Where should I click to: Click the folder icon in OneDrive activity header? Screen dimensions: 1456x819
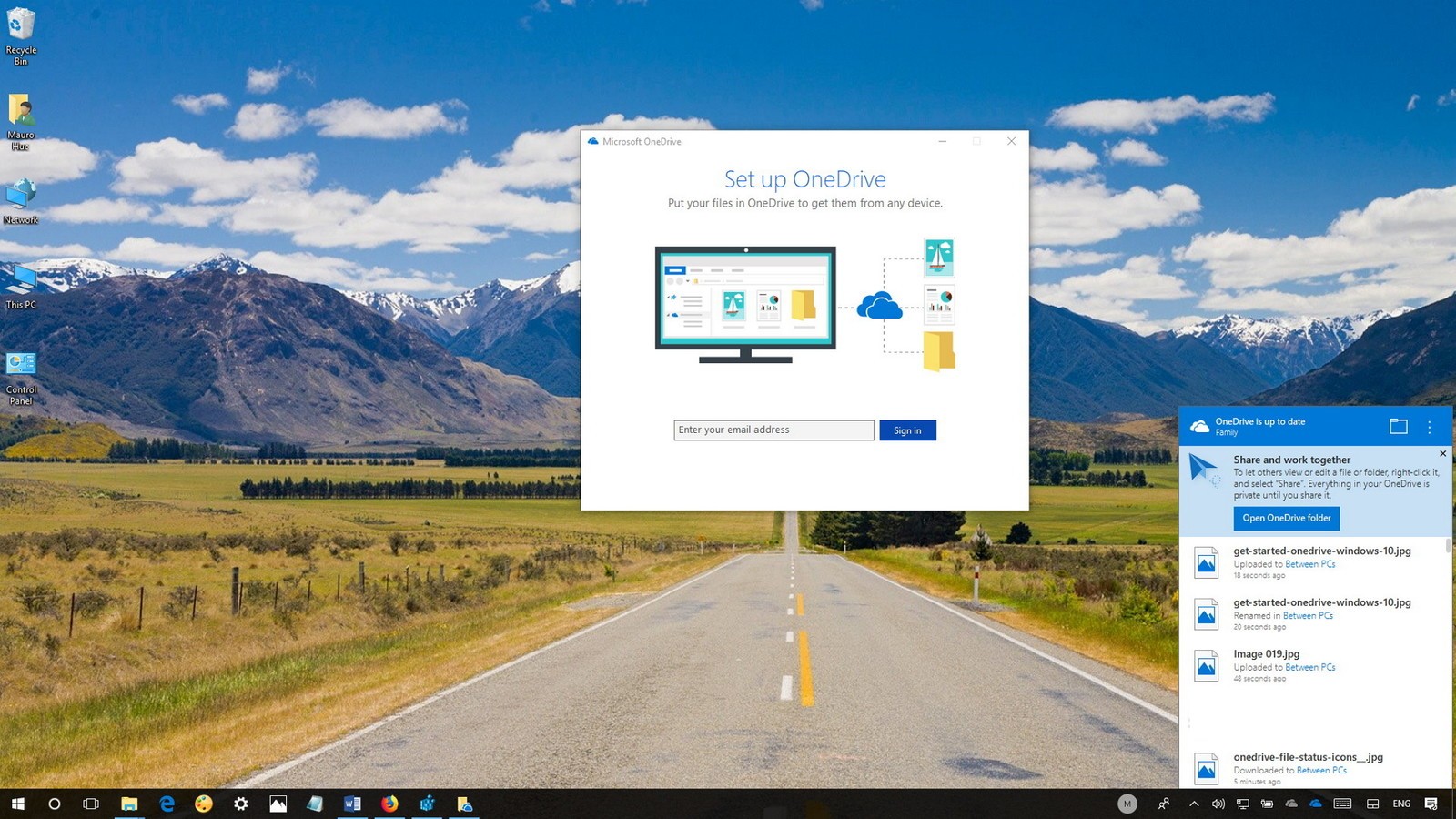point(1399,426)
